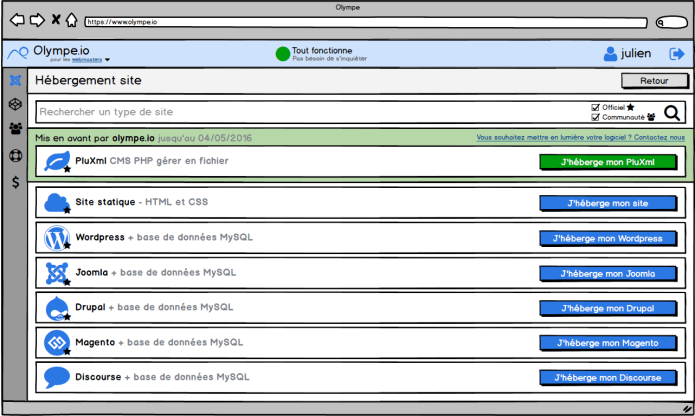
Task: Select the Drupal row title
Action: 90,307
